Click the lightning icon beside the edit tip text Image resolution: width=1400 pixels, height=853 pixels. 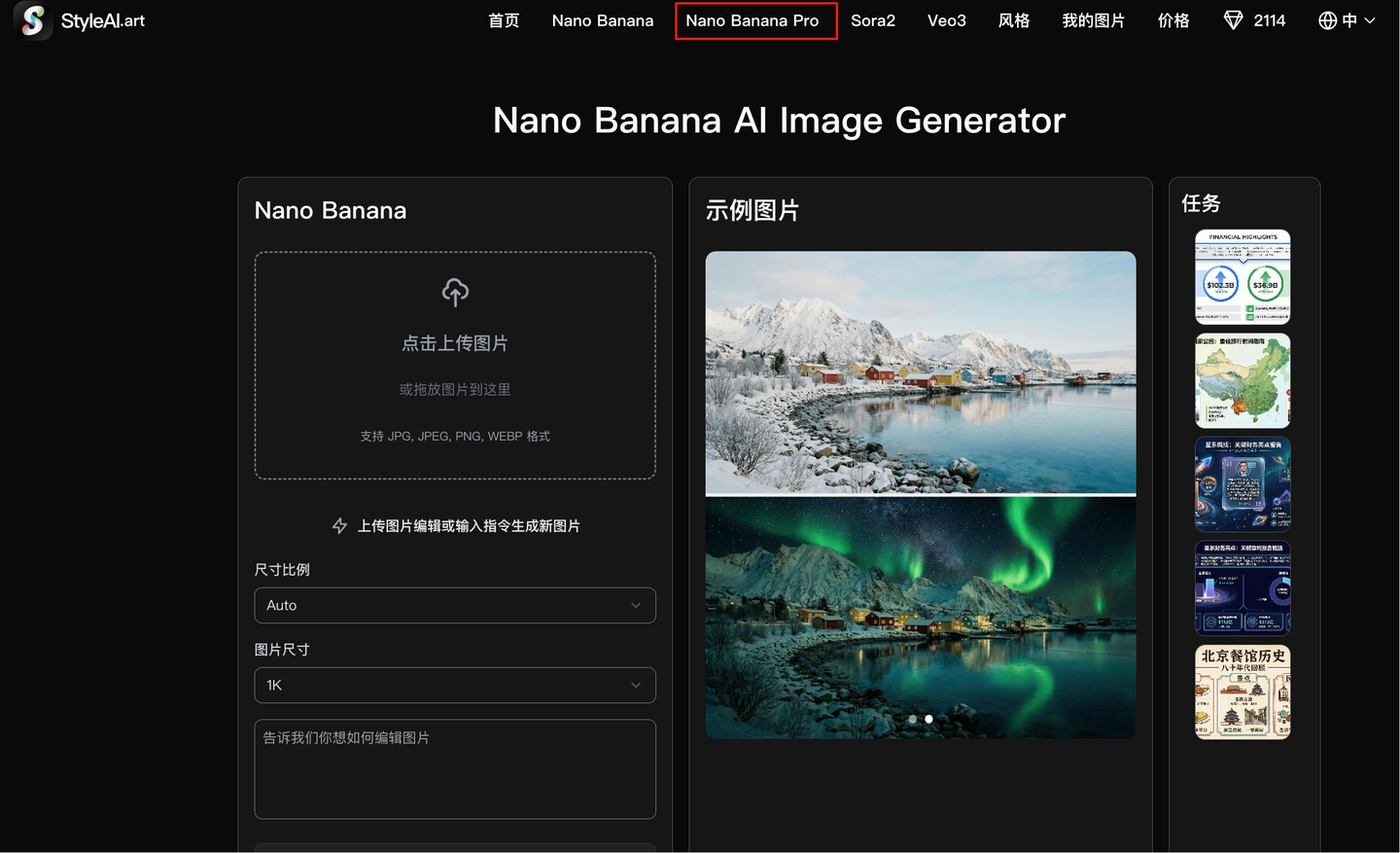coord(339,525)
